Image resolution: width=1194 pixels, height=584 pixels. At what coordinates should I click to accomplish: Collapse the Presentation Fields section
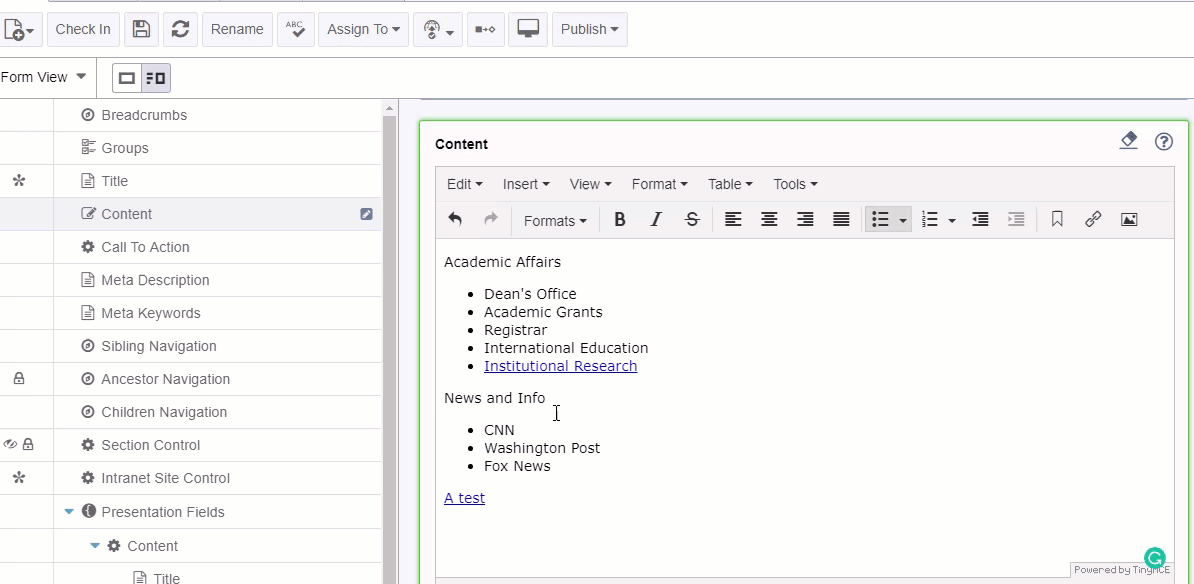pos(69,512)
